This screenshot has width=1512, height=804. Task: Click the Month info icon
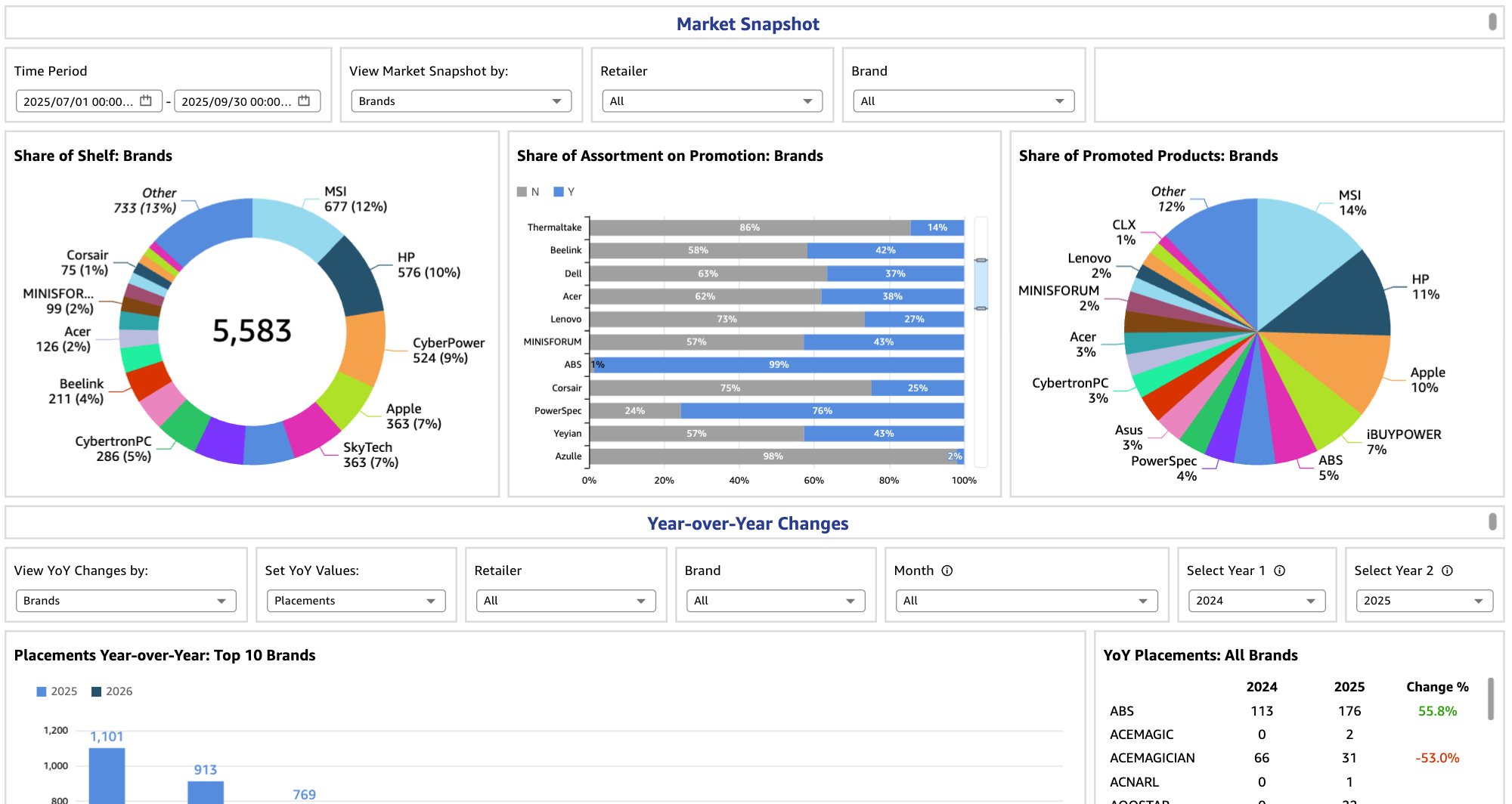click(947, 571)
